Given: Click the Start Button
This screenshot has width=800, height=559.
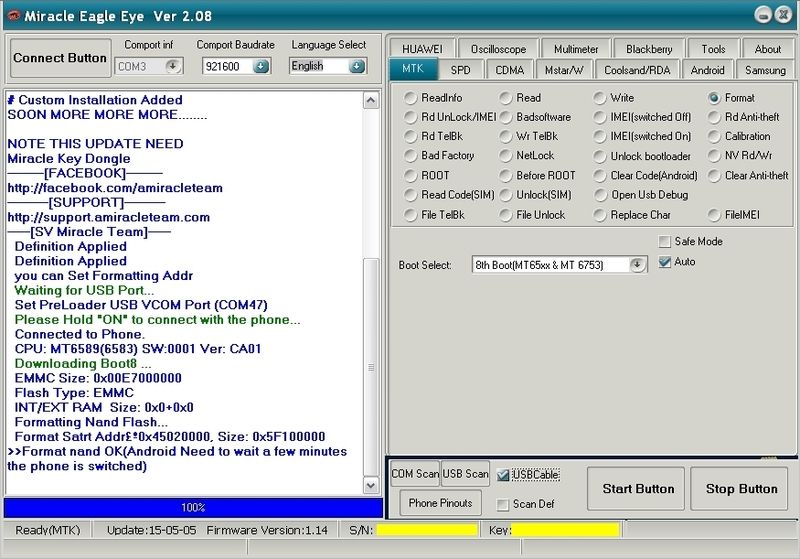Looking at the screenshot, I should tap(636, 489).
